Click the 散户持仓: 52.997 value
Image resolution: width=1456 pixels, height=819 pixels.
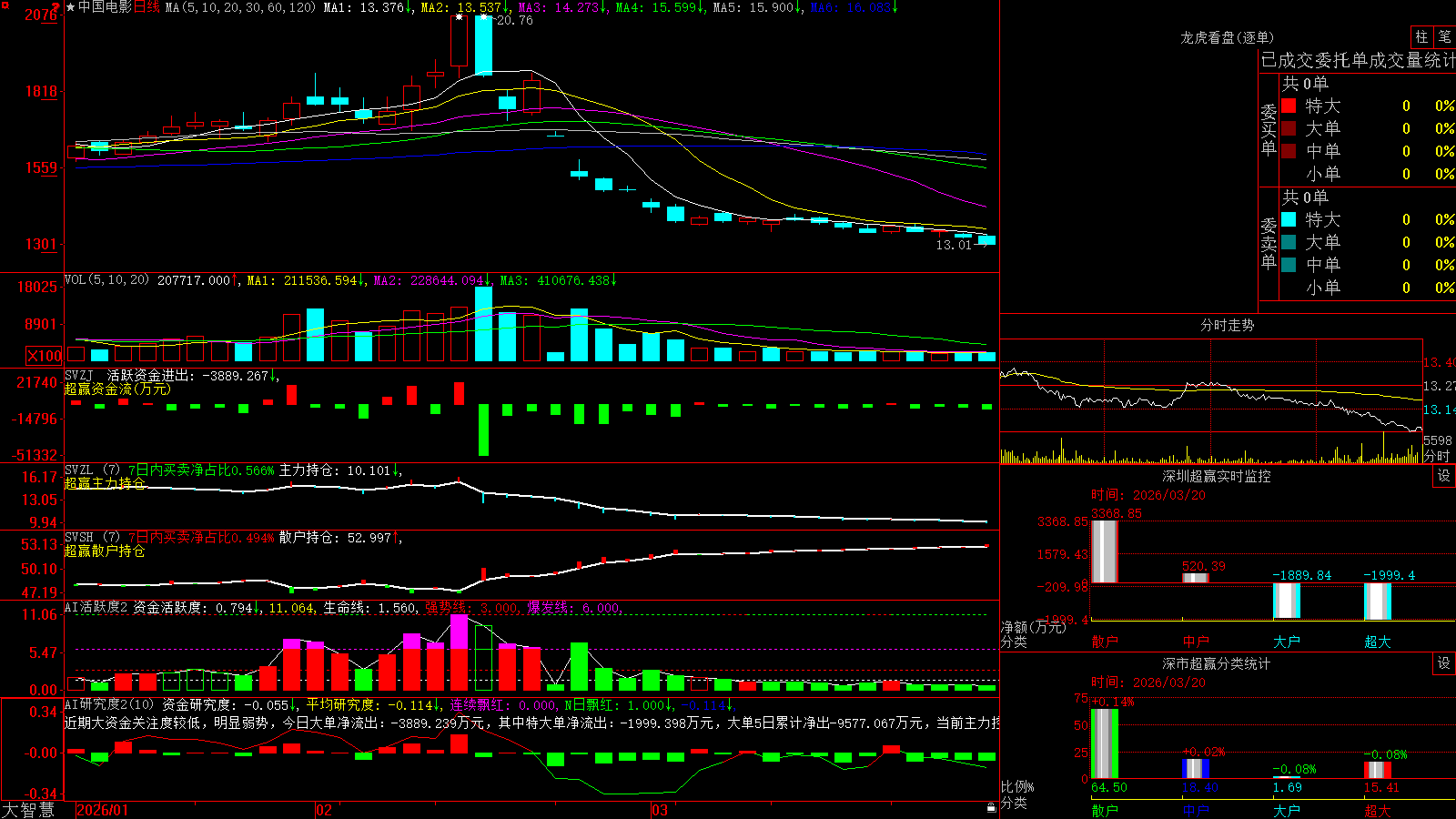pyautogui.click(x=334, y=538)
